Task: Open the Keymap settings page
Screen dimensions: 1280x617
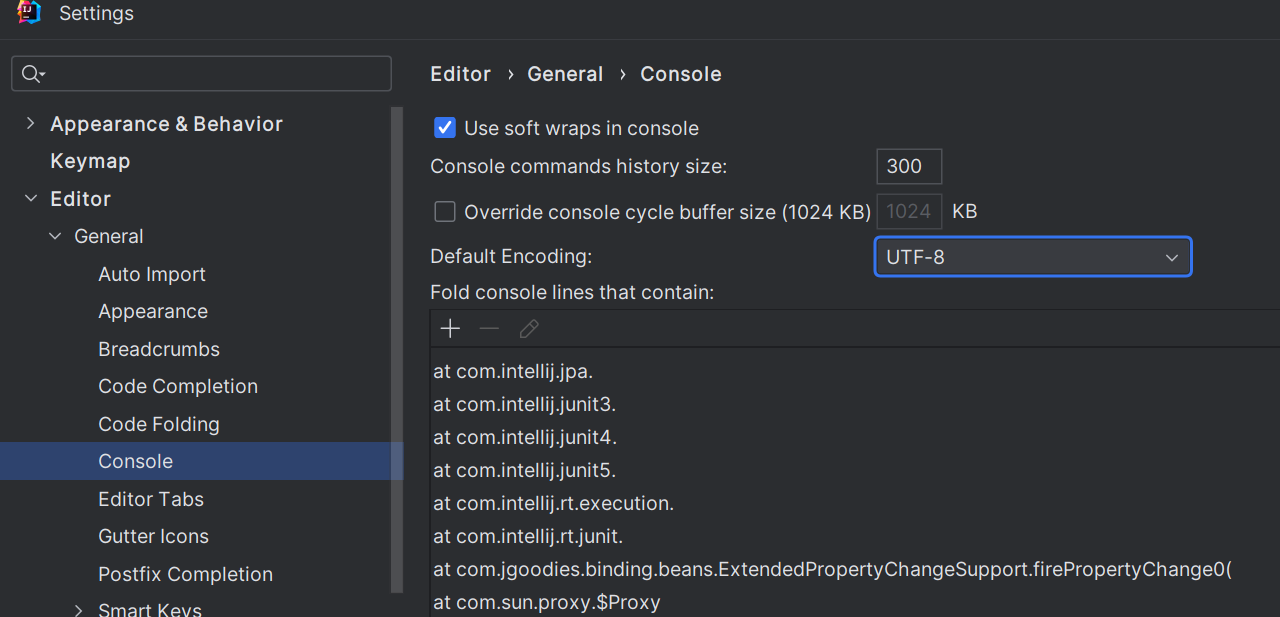Action: [x=90, y=161]
